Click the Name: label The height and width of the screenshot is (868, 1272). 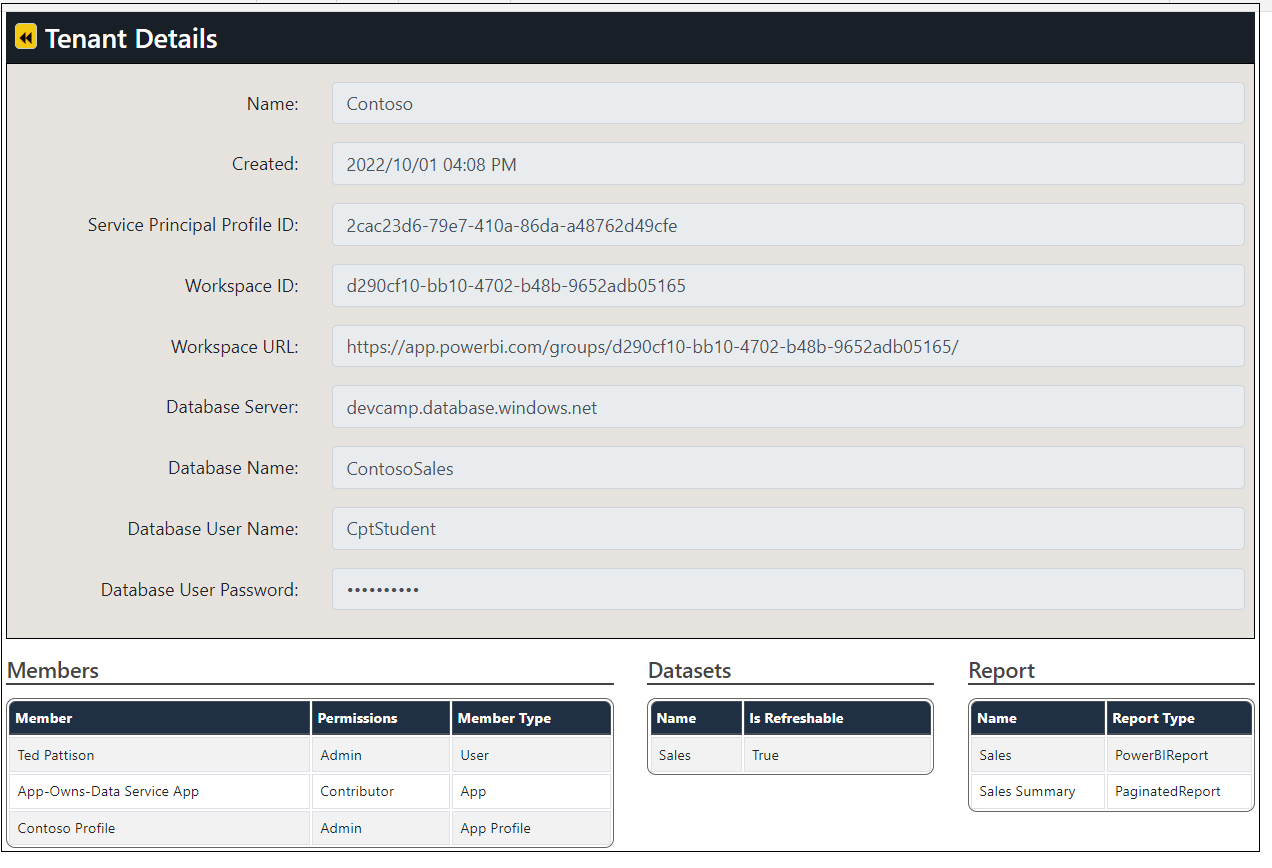point(272,103)
